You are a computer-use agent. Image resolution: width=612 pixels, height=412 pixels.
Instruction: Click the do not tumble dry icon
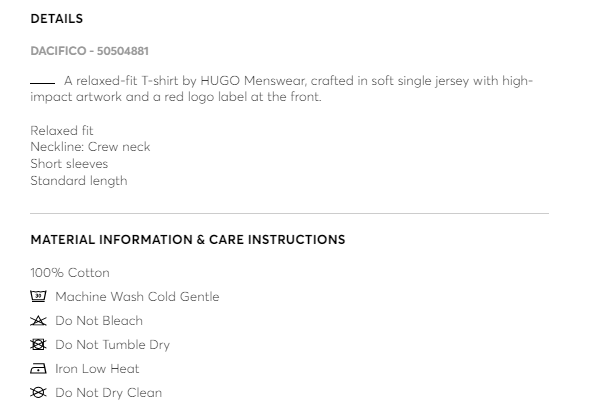coord(38,345)
